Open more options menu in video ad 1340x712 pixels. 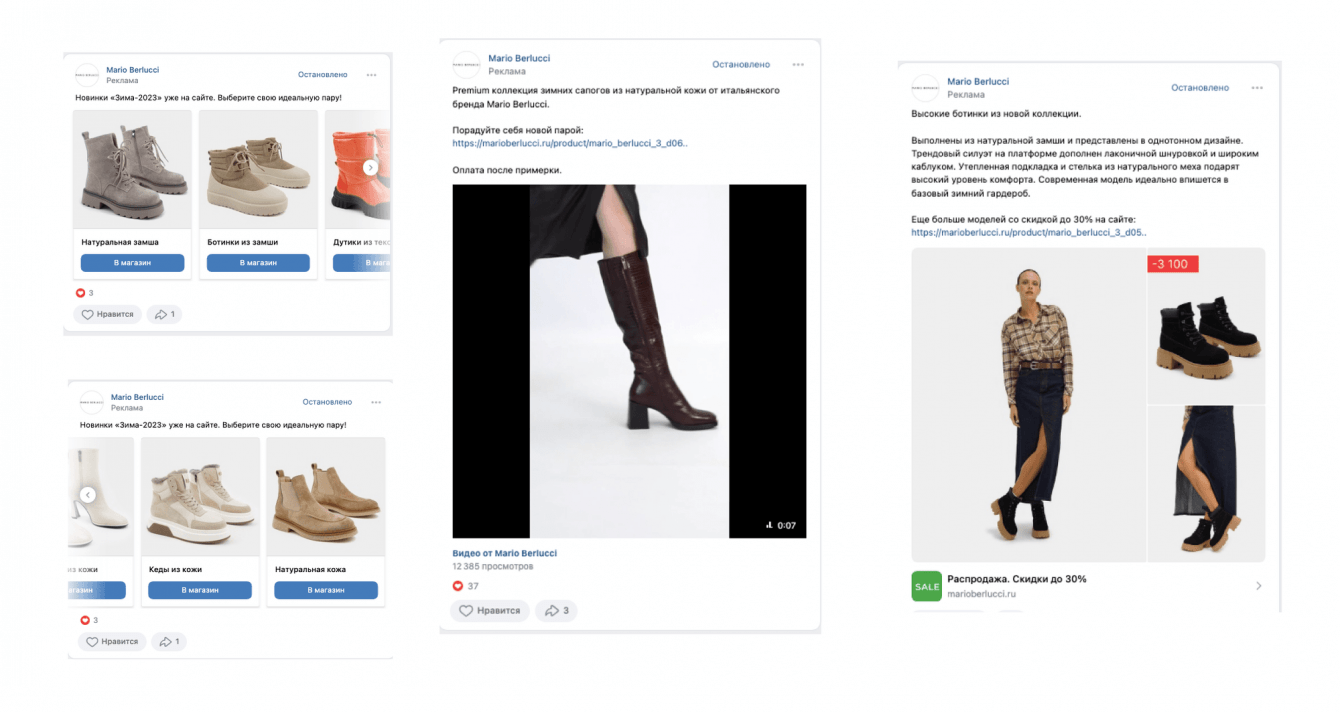pos(798,65)
